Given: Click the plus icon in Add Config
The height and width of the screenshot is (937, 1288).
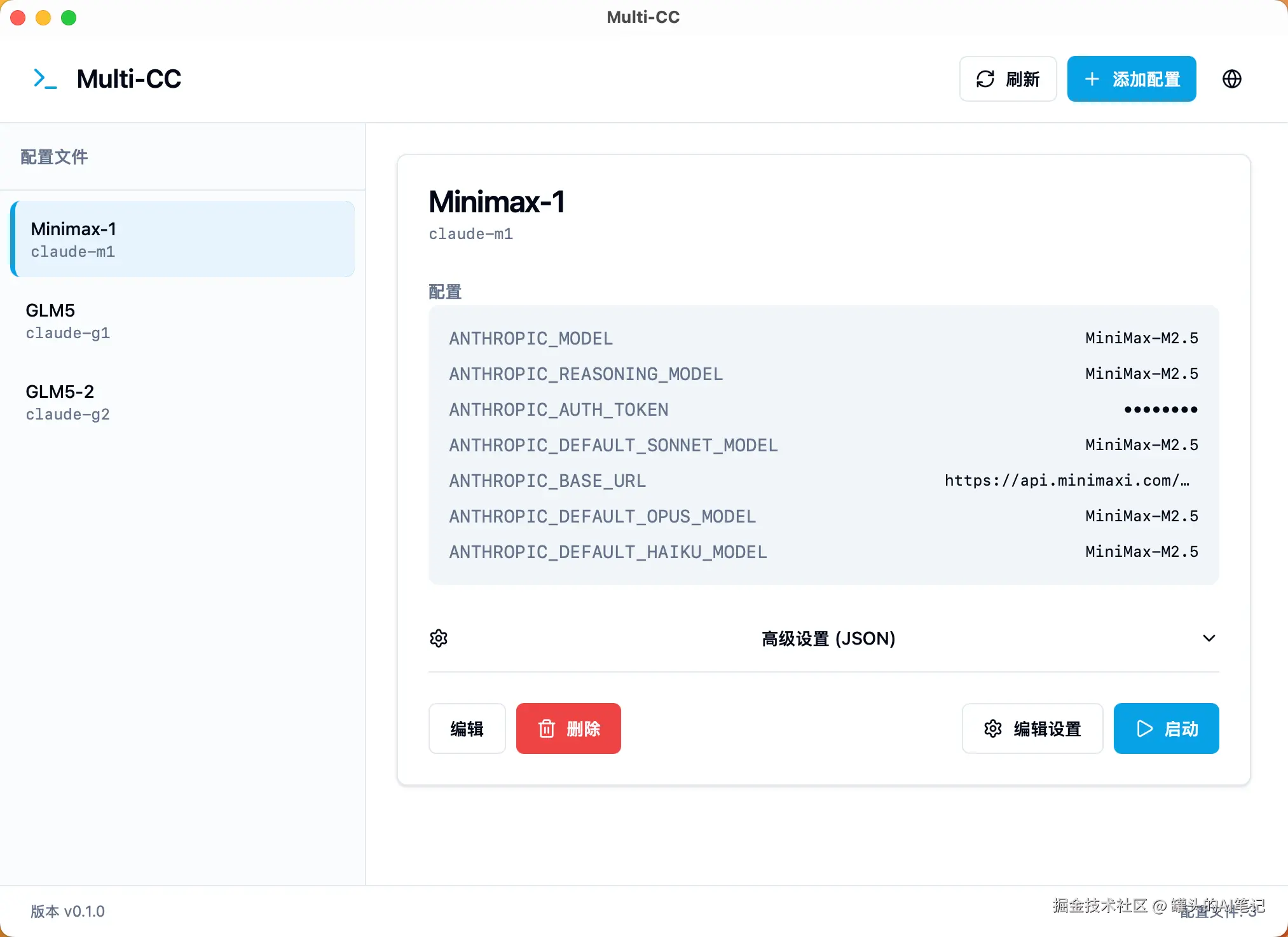Looking at the screenshot, I should coord(1092,79).
